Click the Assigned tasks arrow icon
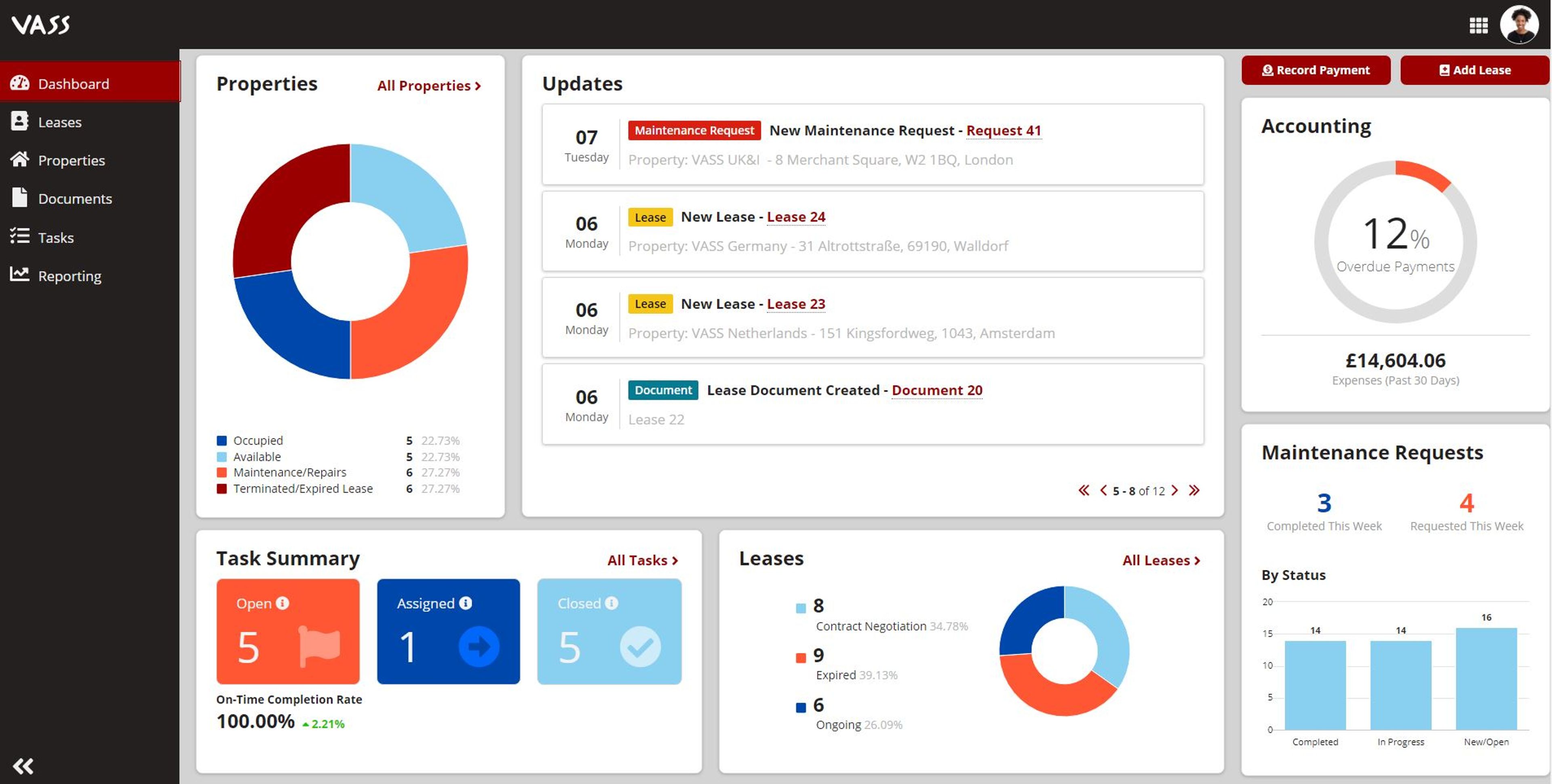 (479, 647)
